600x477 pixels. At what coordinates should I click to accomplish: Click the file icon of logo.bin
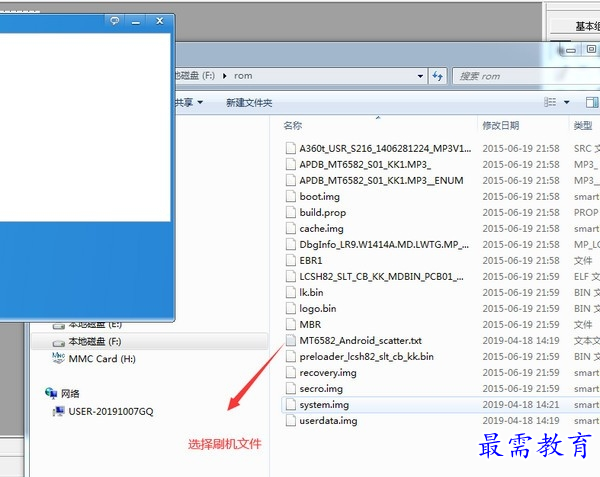tap(291, 308)
